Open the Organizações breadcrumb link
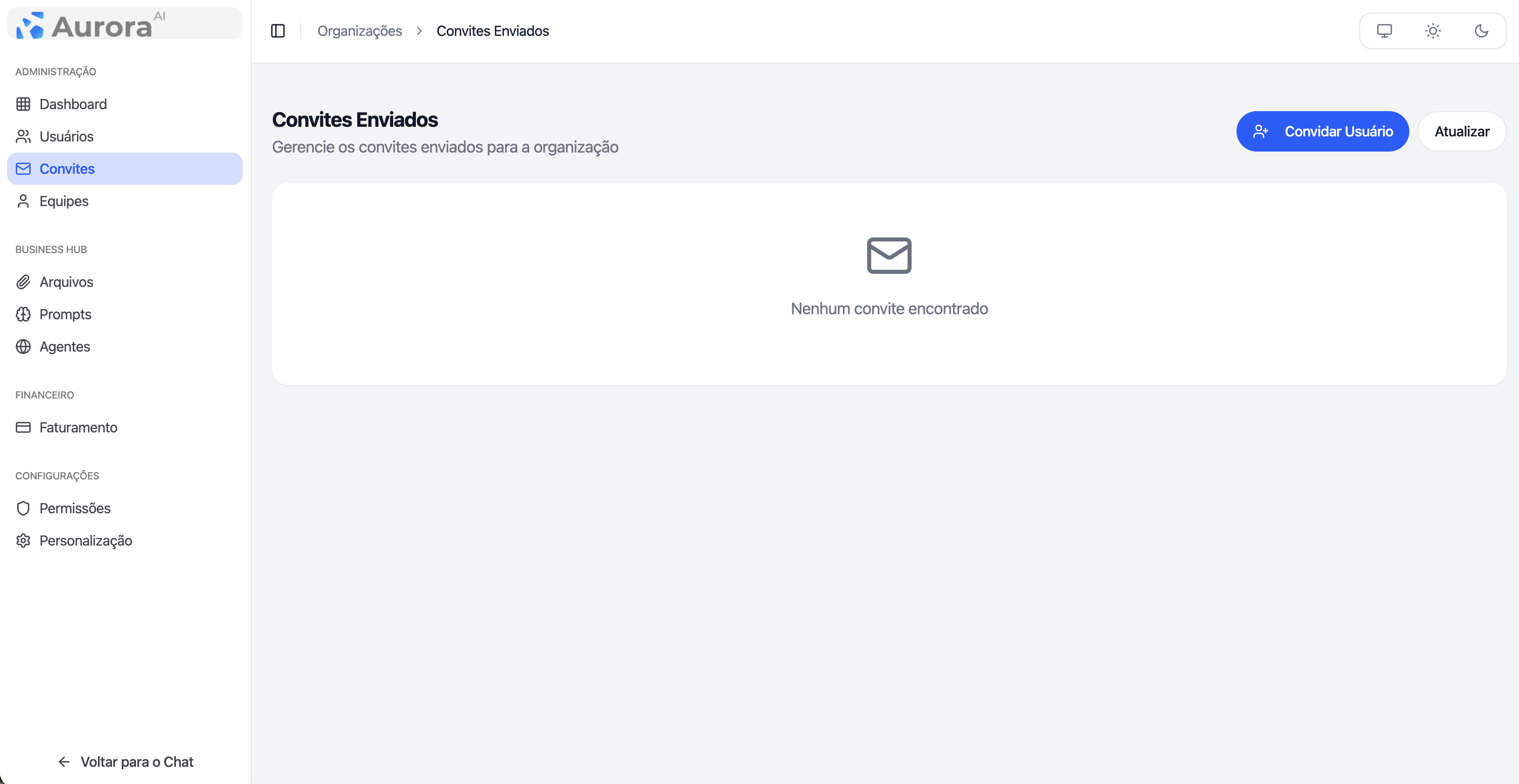Image resolution: width=1519 pixels, height=784 pixels. click(360, 31)
